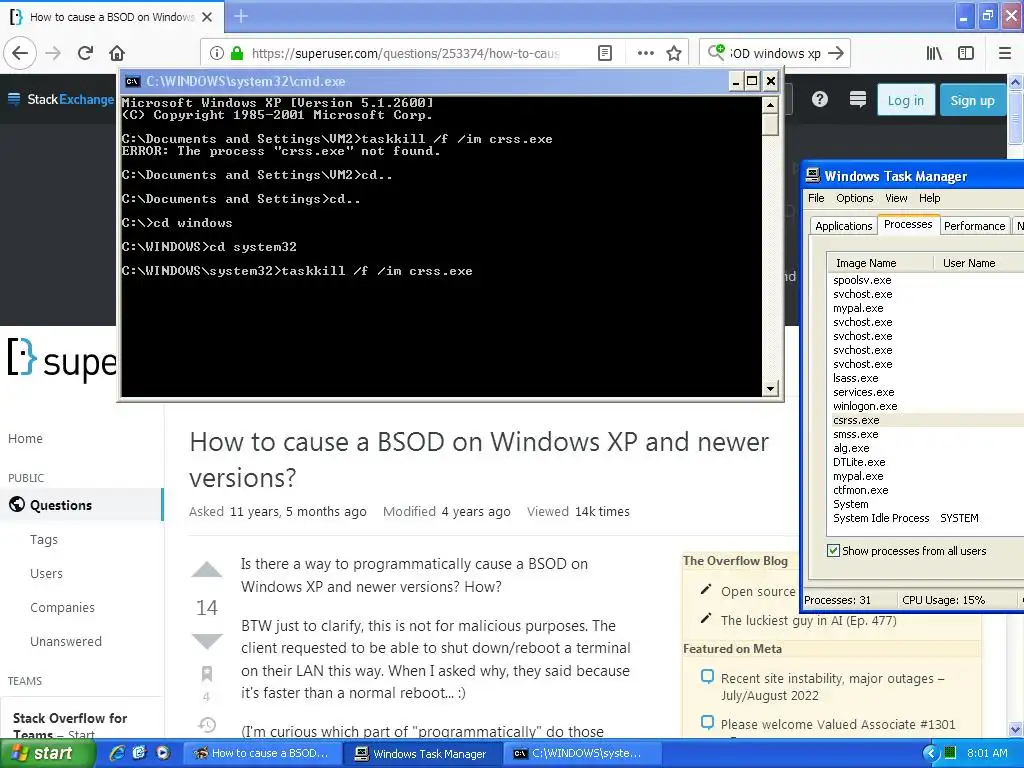Select lsass.exe process row

point(925,378)
